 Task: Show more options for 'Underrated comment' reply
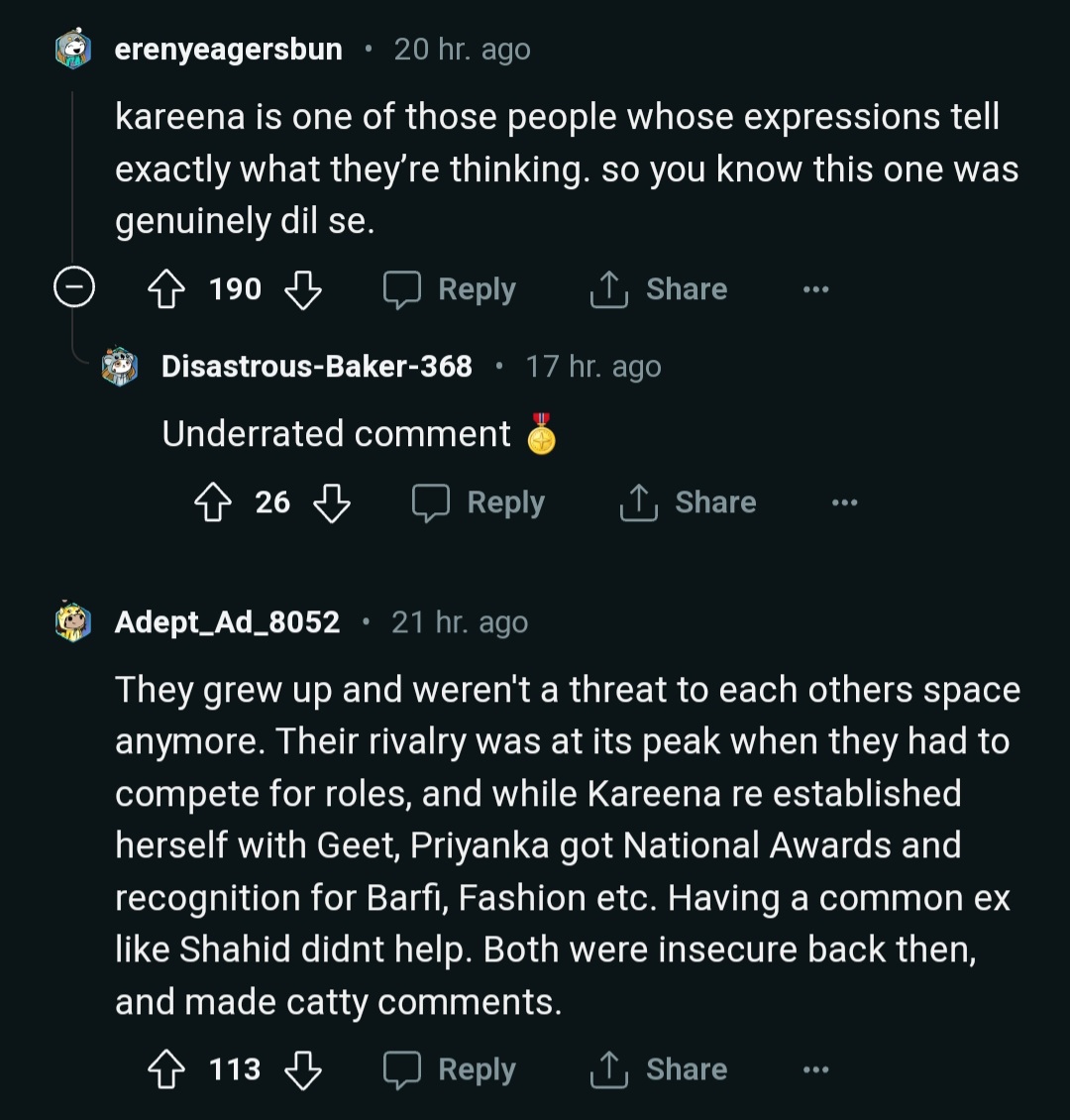pyautogui.click(x=844, y=503)
